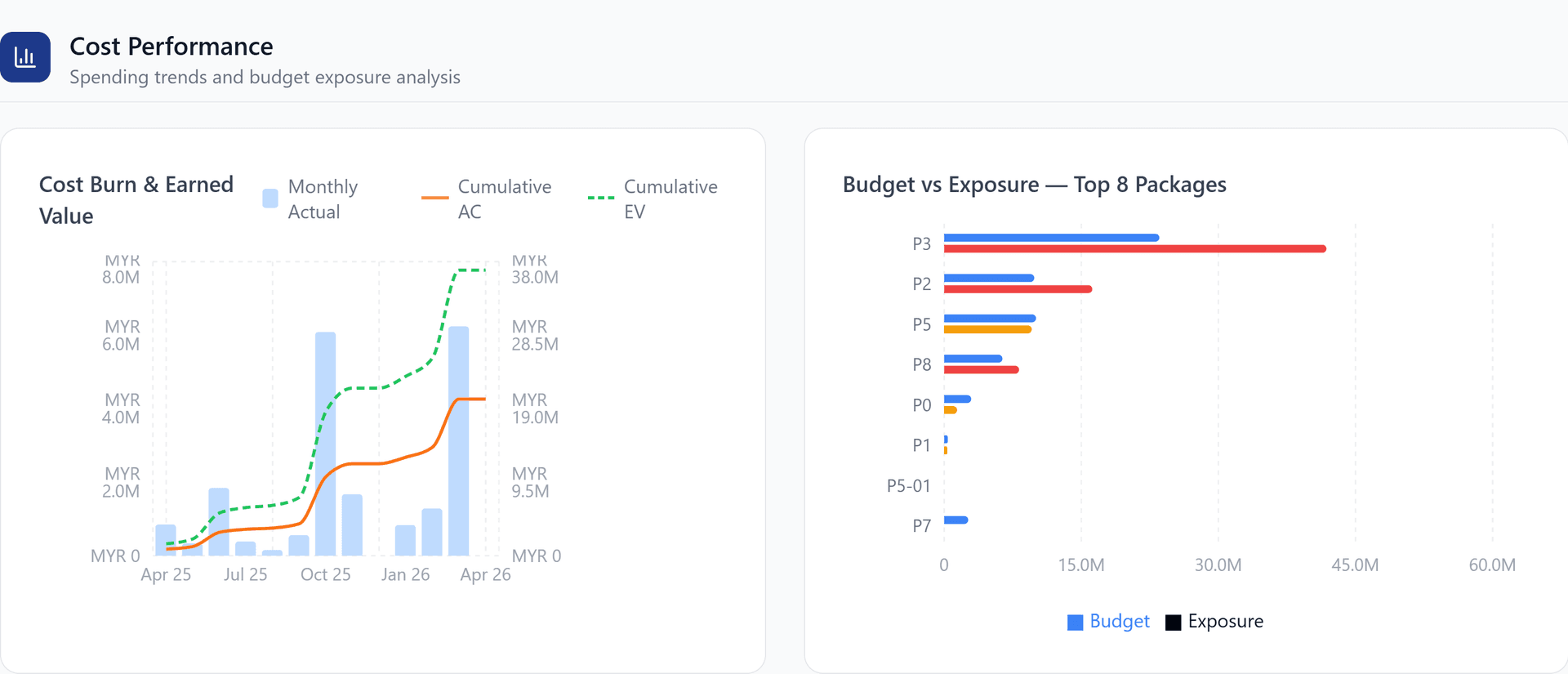1568x674 pixels.
Task: Click the P5 orange exposure bar
Action: (988, 330)
